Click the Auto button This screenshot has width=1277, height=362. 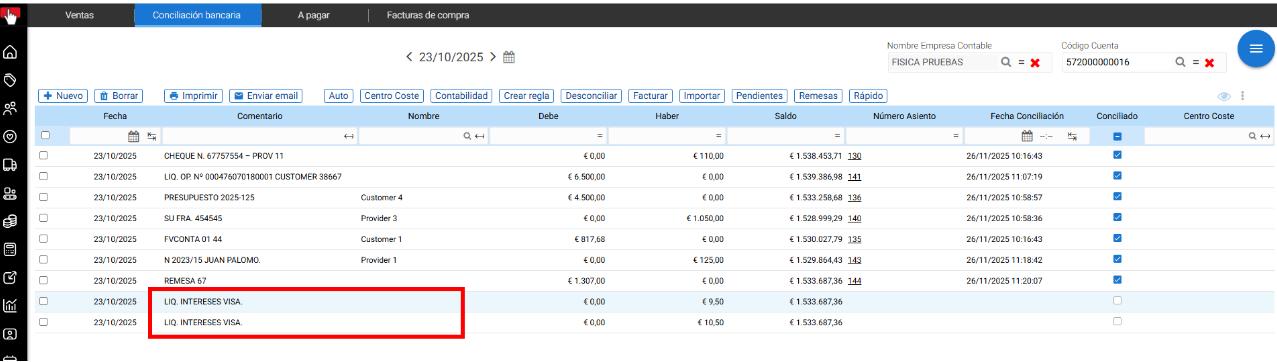pyautogui.click(x=339, y=96)
